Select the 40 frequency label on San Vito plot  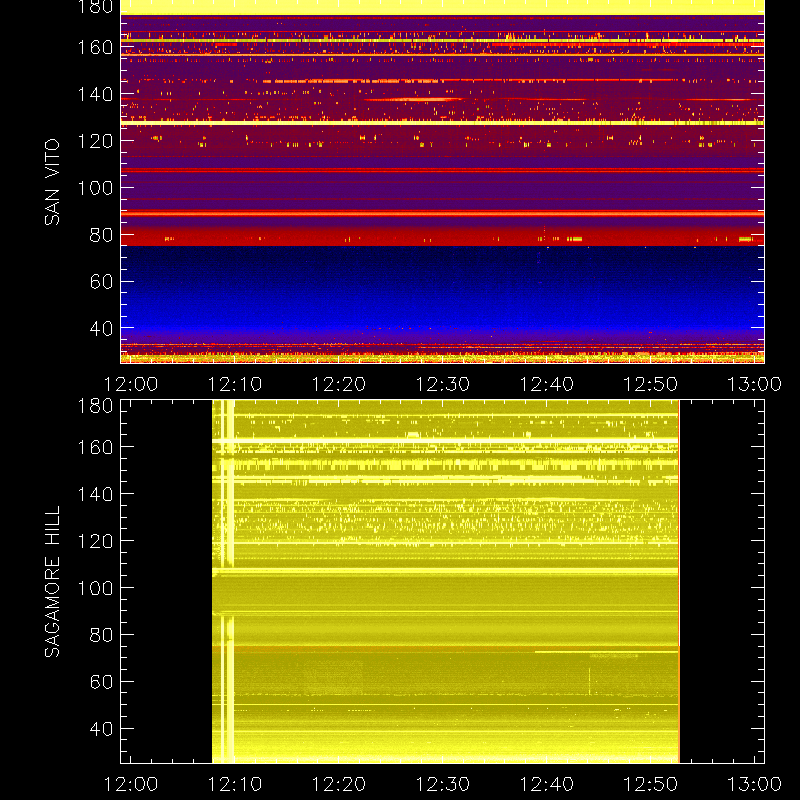click(101, 328)
